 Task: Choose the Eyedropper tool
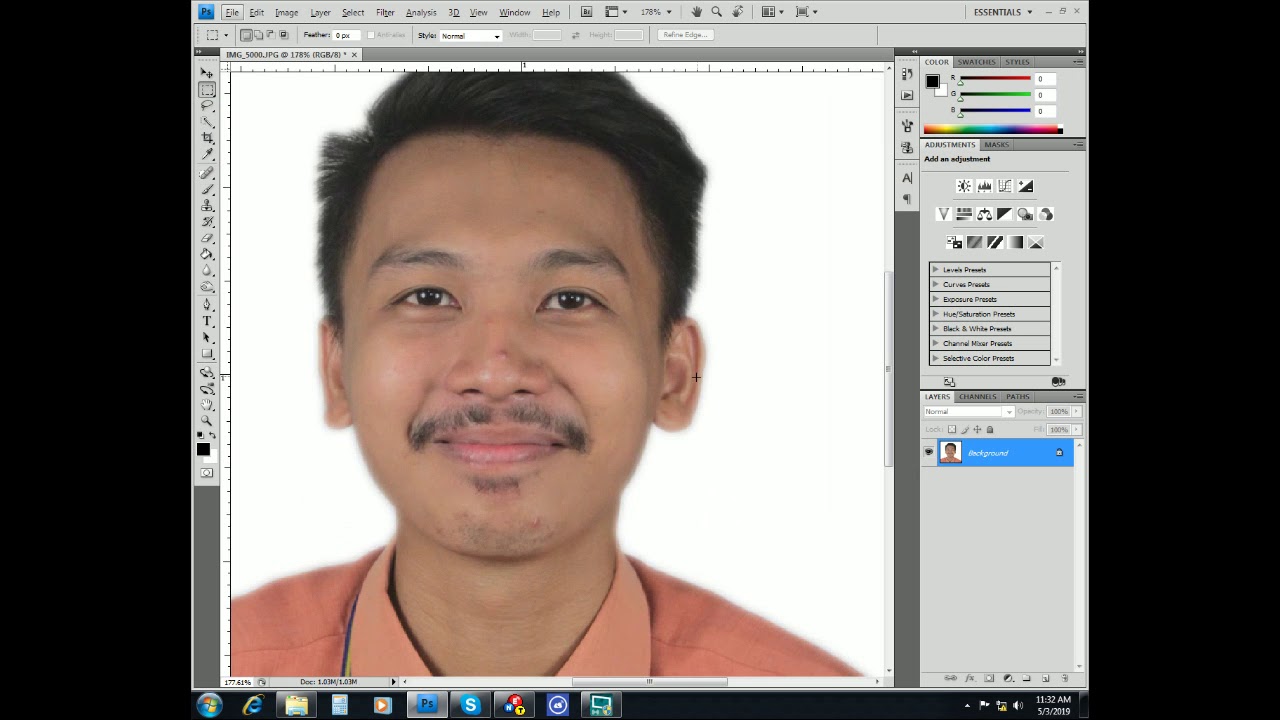207,155
